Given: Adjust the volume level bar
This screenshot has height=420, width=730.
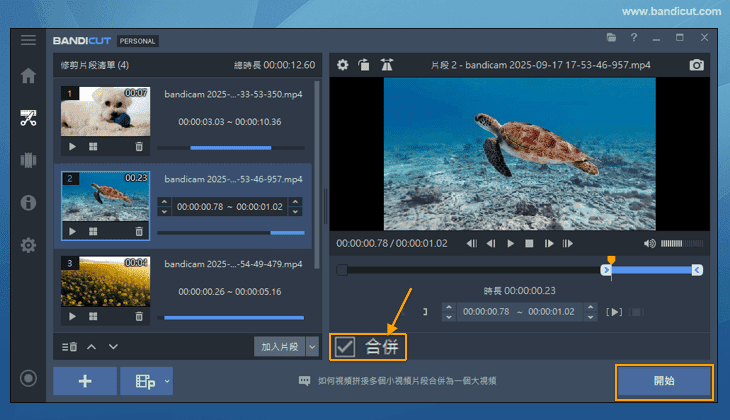Looking at the screenshot, I should click(682, 244).
